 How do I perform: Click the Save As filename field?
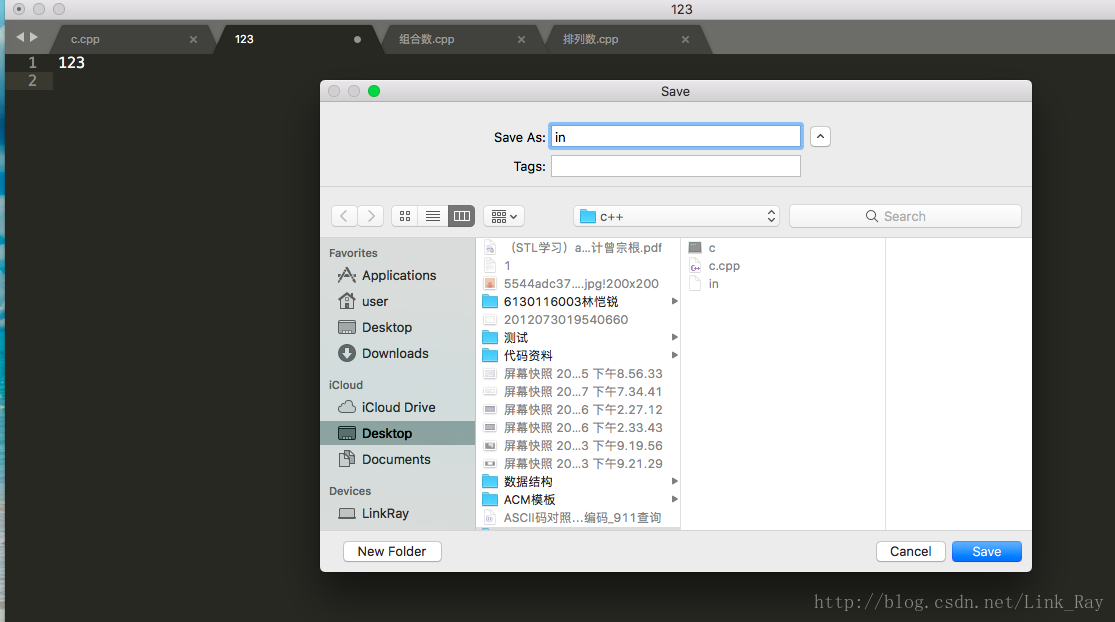(x=676, y=136)
